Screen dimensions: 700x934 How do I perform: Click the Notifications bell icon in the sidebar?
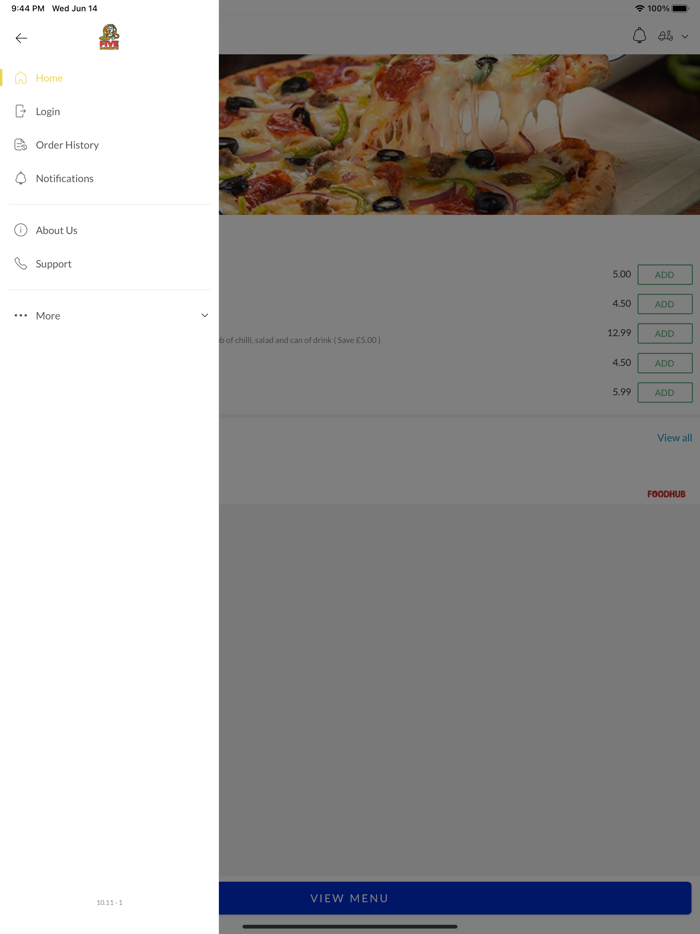click(21, 178)
